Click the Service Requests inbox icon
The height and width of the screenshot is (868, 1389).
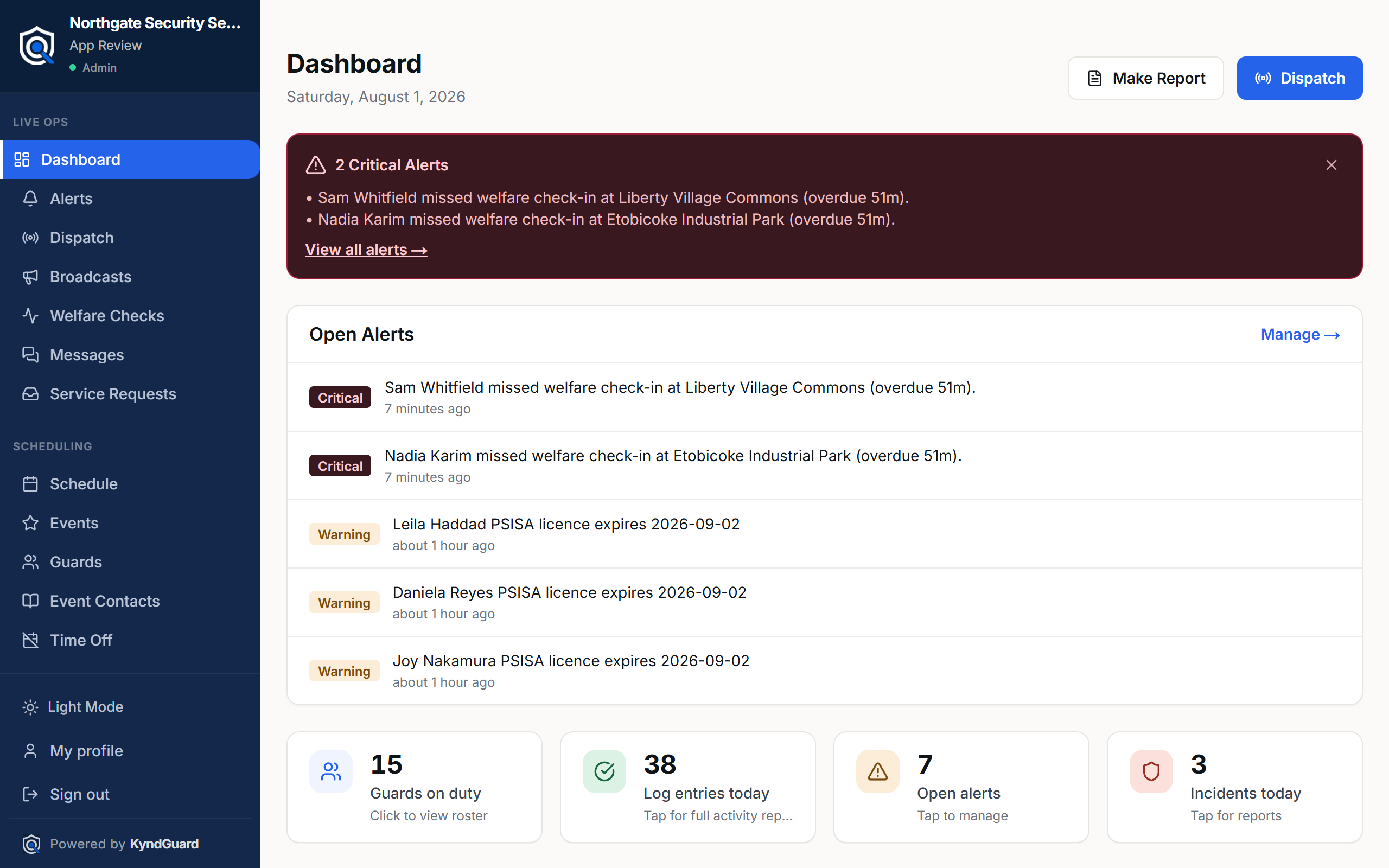click(x=30, y=394)
